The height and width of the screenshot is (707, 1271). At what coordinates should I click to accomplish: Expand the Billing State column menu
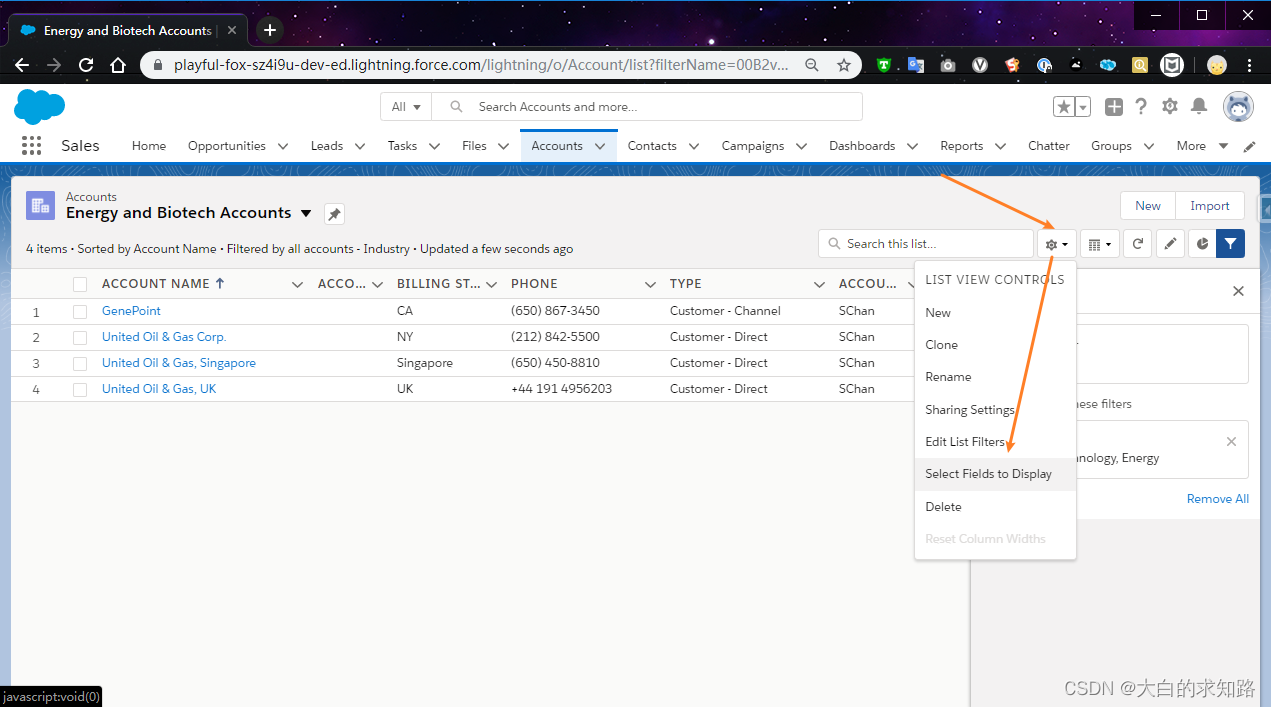pyautogui.click(x=491, y=283)
